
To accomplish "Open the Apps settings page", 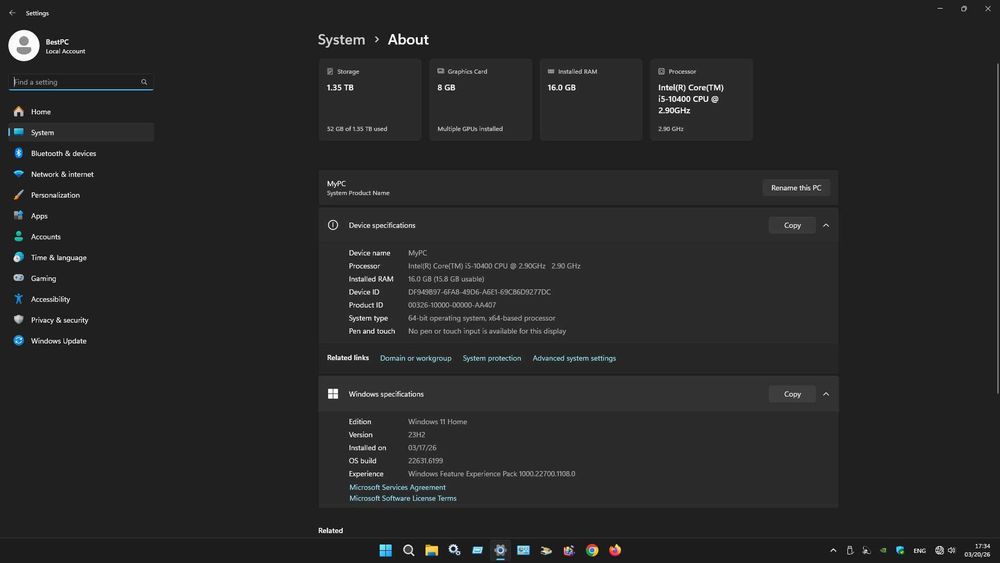I will pos(81,216).
